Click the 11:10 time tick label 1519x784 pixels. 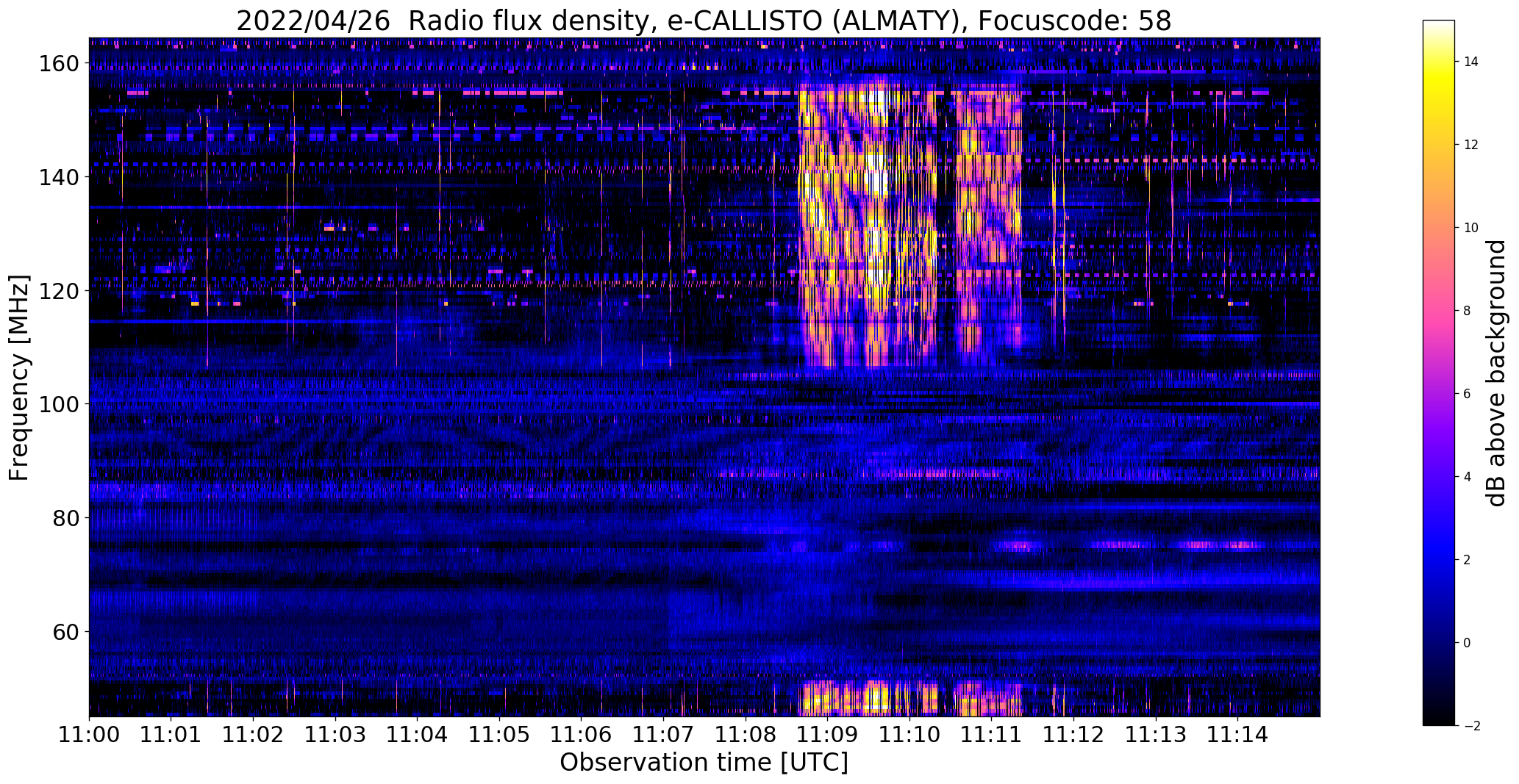click(x=909, y=735)
